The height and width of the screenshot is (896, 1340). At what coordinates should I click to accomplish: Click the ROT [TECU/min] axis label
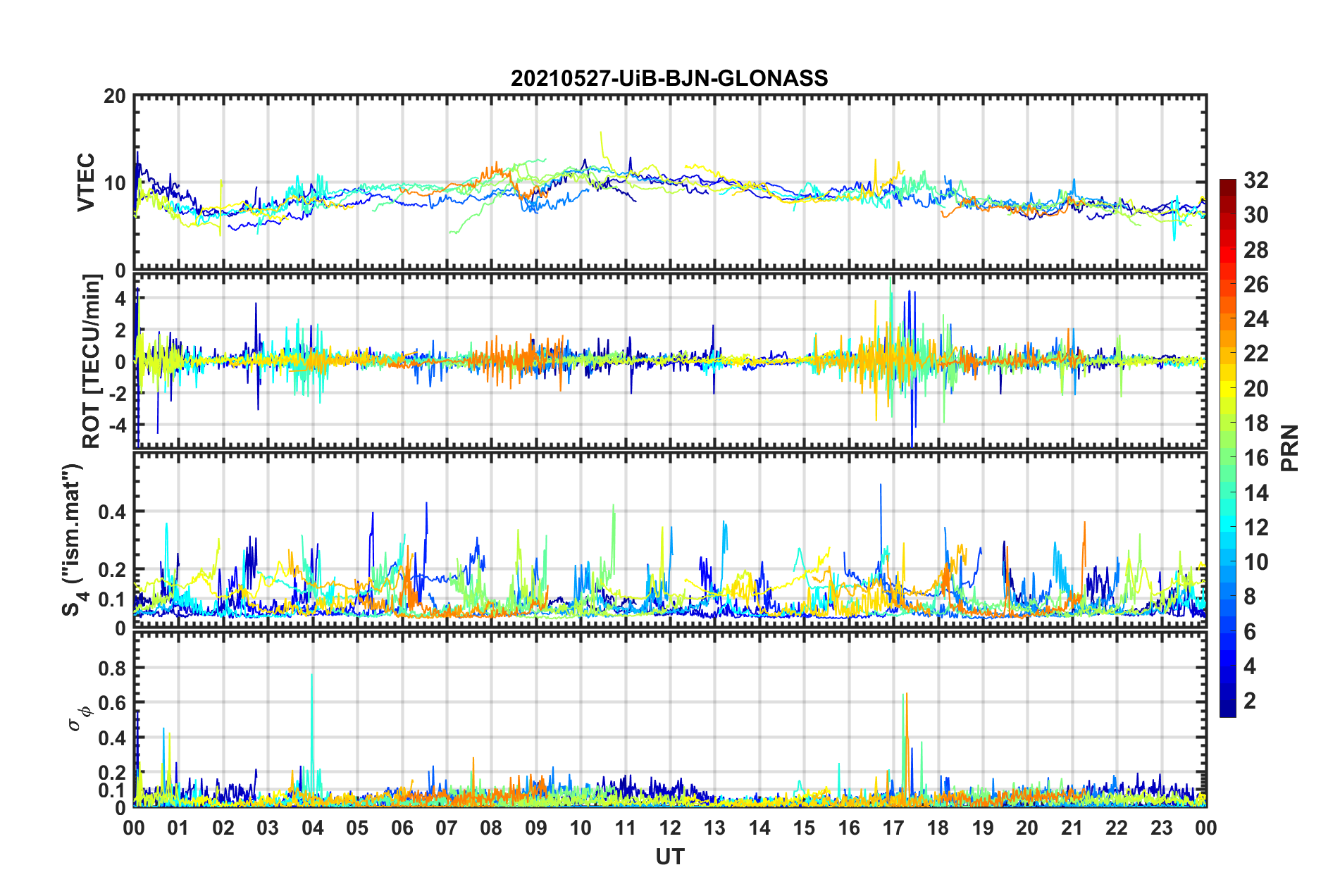(92, 361)
